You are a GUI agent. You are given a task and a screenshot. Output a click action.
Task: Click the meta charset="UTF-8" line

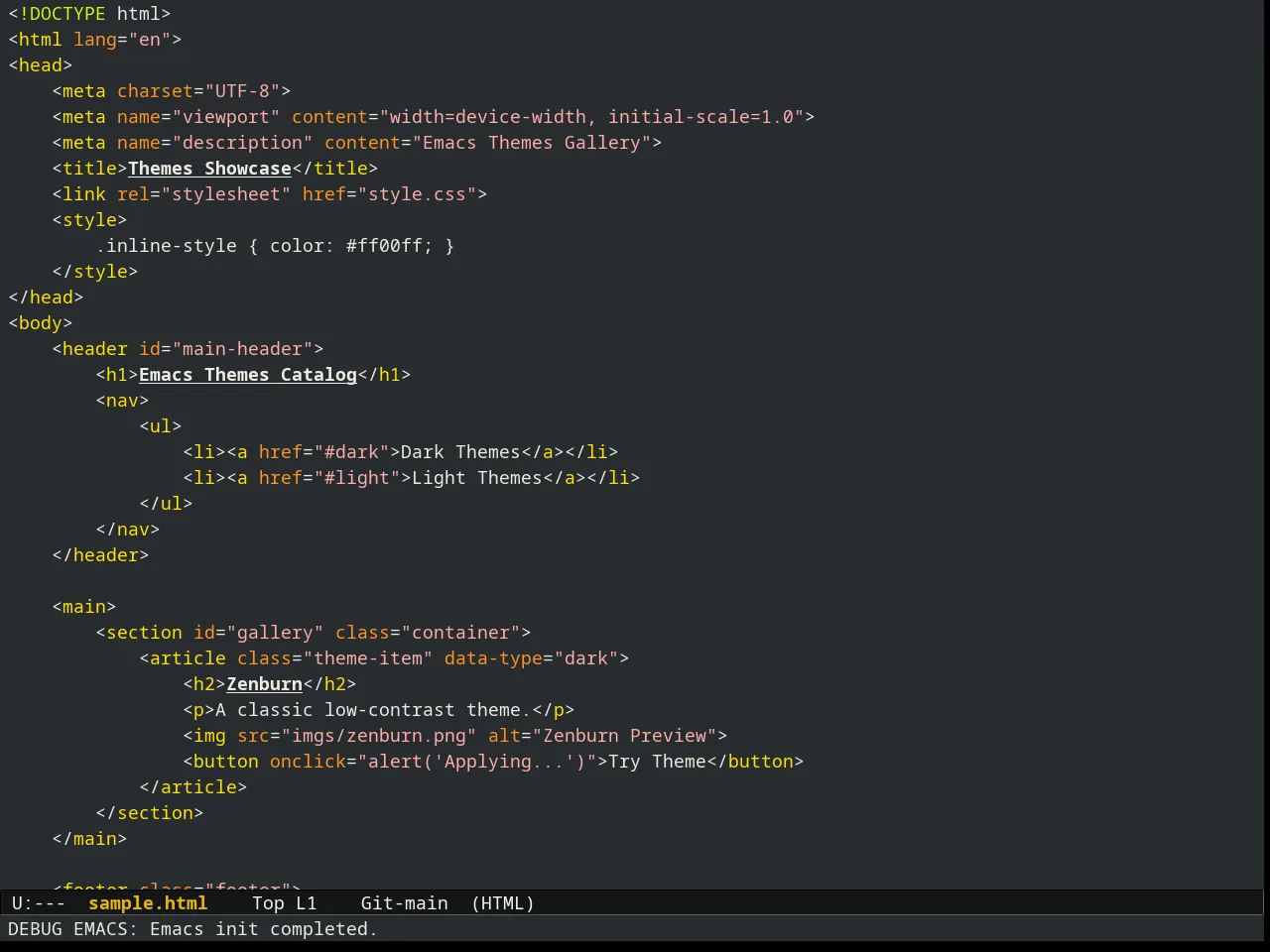[172, 91]
